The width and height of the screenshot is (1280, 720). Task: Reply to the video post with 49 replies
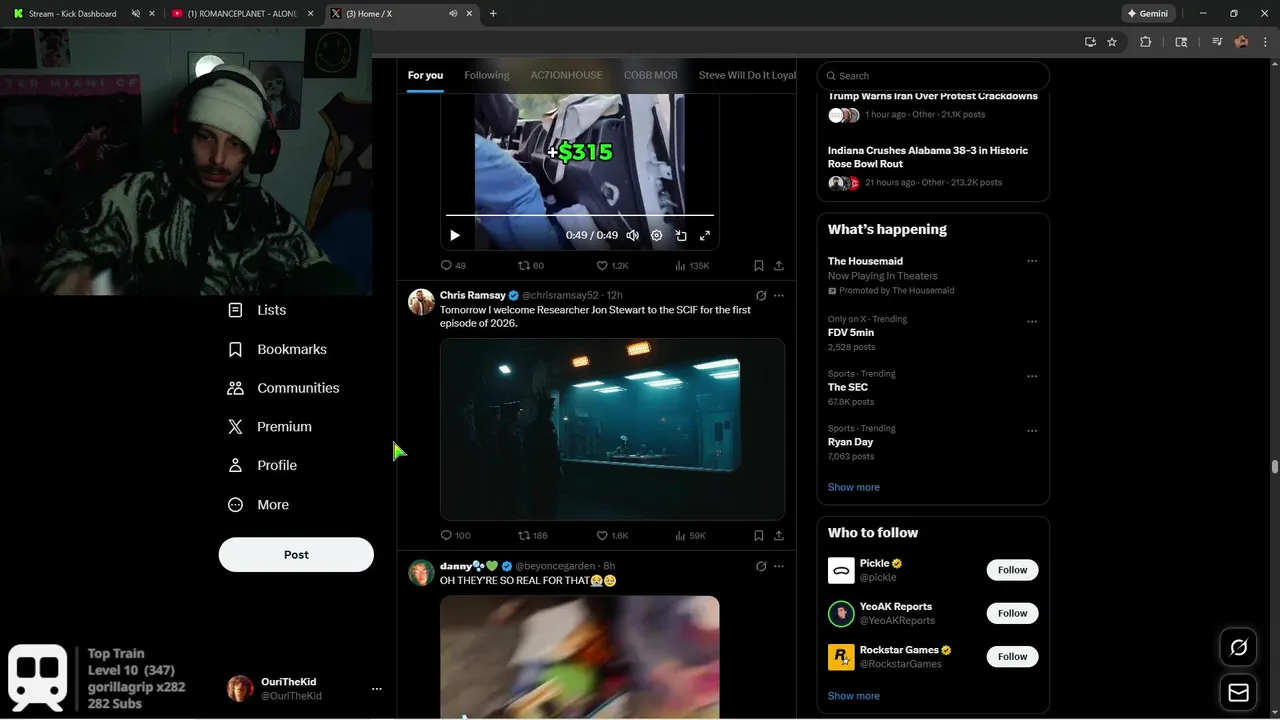[453, 266]
